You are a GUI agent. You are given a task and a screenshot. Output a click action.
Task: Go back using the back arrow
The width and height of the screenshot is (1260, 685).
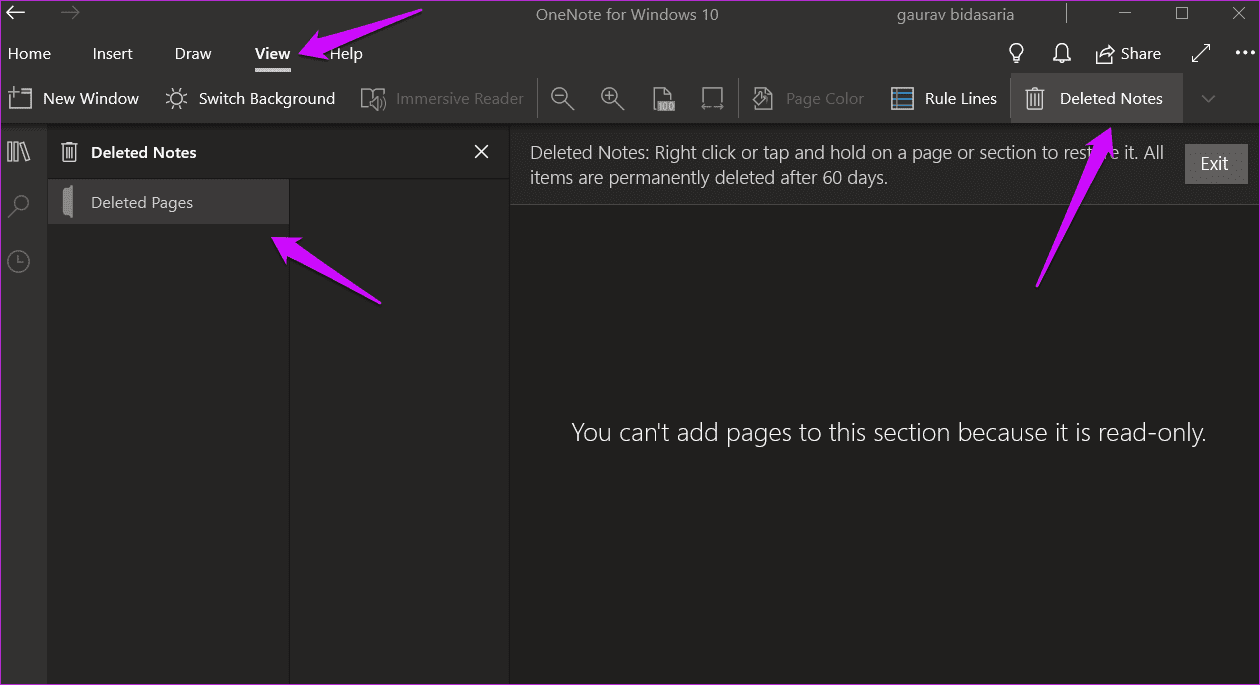(15, 14)
